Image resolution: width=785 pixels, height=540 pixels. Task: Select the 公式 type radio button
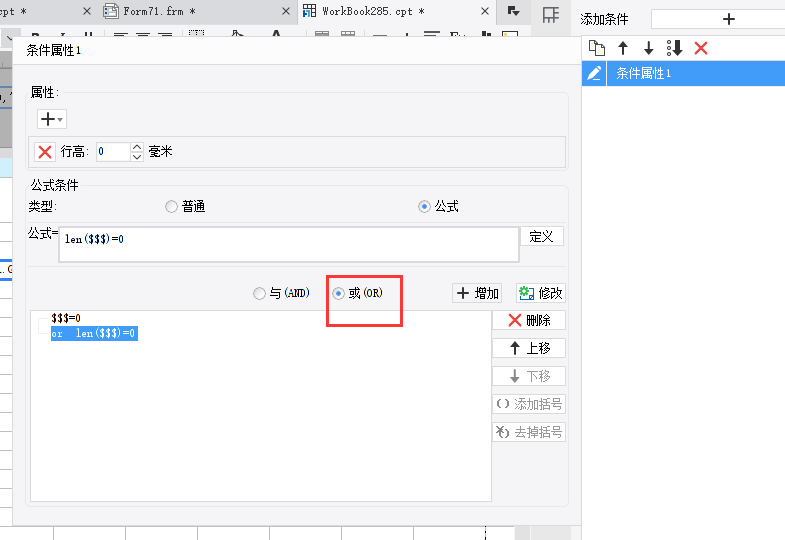tap(424, 207)
